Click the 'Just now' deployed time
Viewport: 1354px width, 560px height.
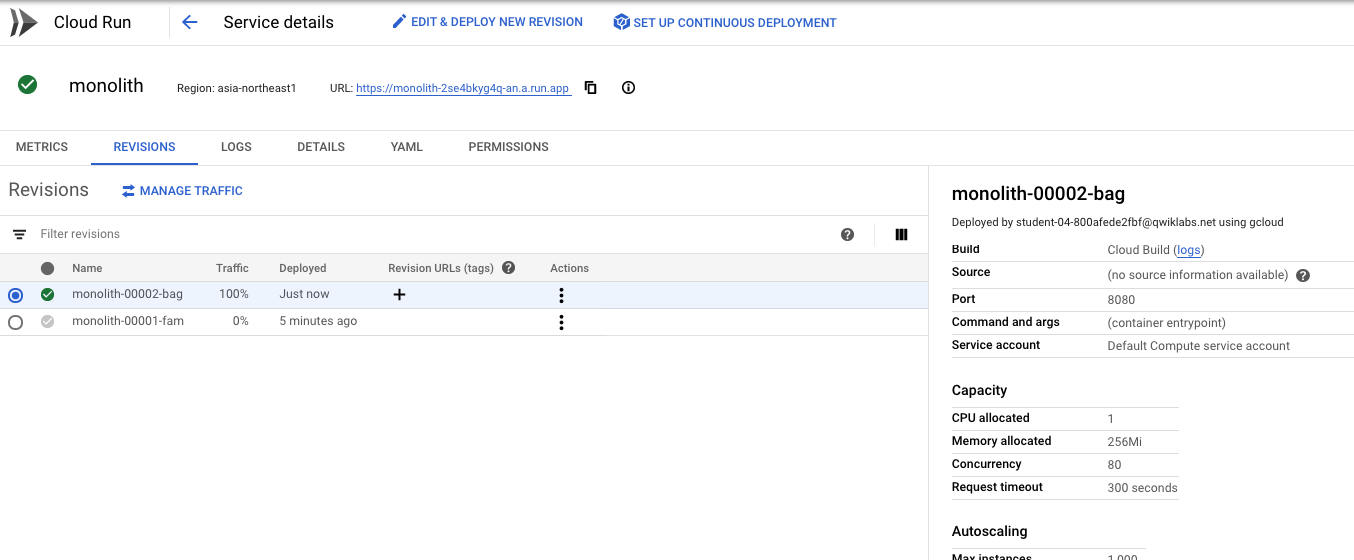304,294
